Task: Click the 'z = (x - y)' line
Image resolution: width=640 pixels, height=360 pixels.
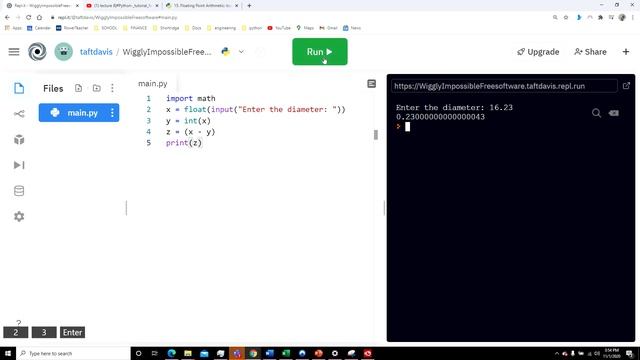Action: [191, 132]
